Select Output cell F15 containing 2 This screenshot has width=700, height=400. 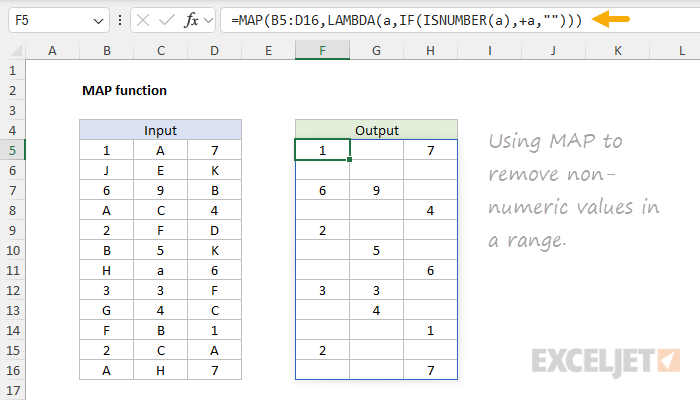(x=322, y=350)
